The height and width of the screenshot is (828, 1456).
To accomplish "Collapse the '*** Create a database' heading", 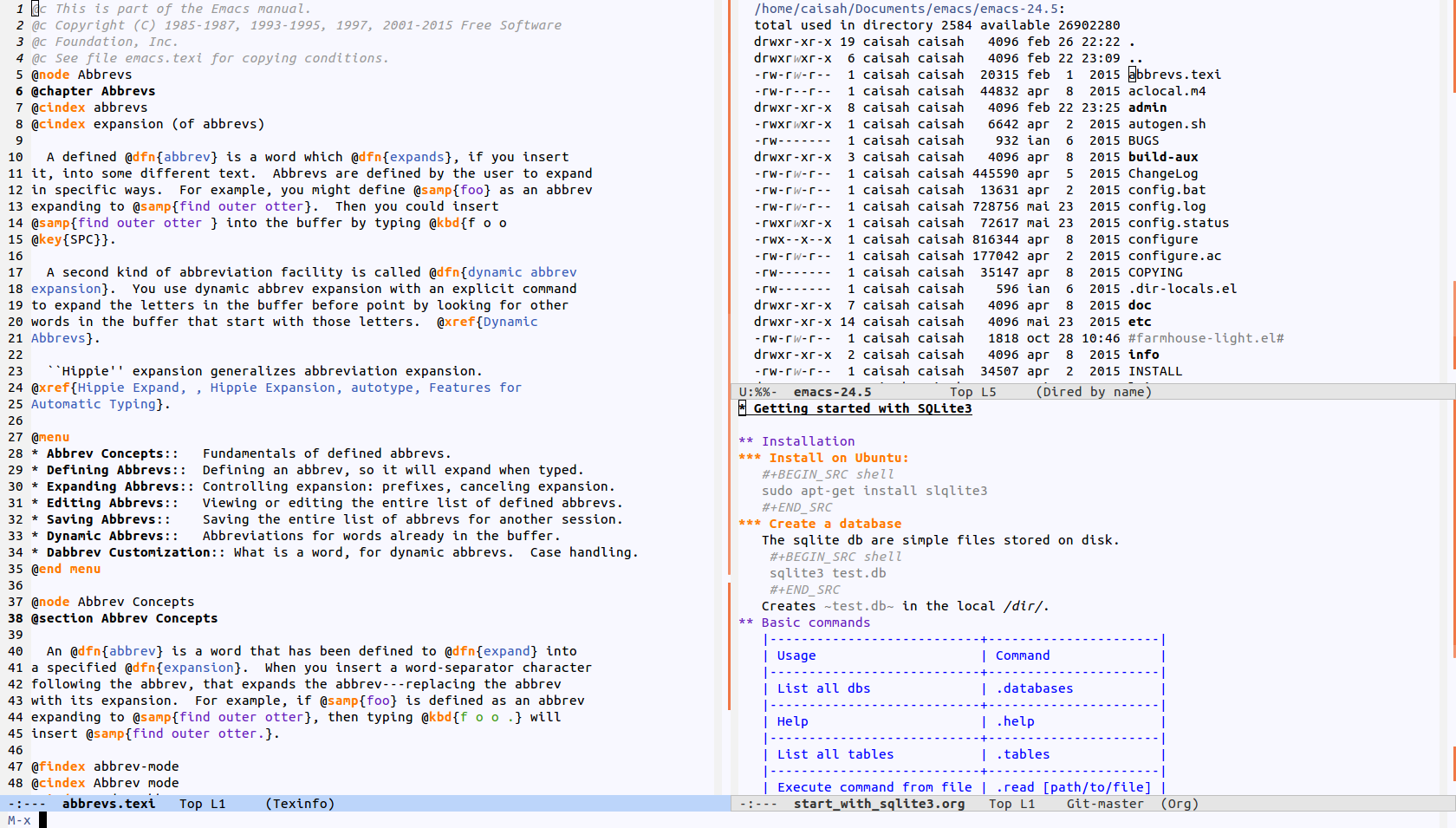I will pos(820,524).
